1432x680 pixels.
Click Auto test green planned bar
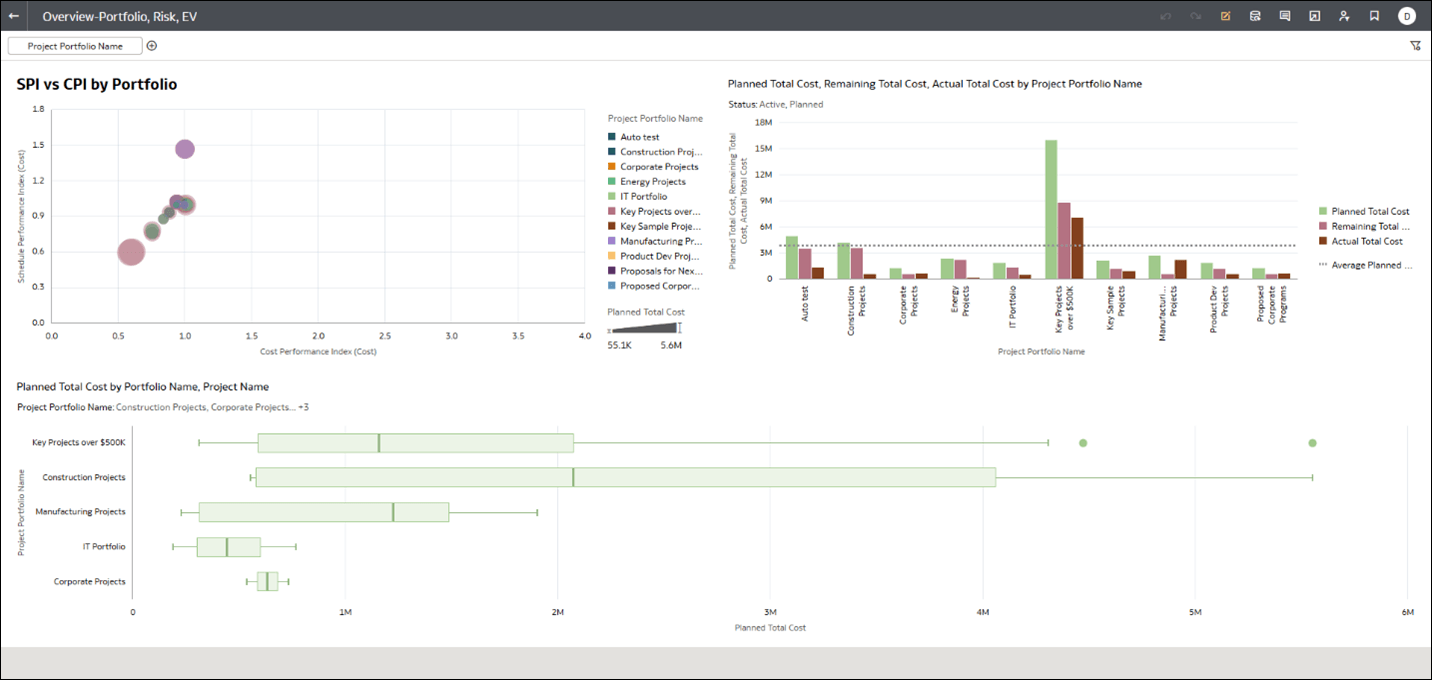coord(792,258)
